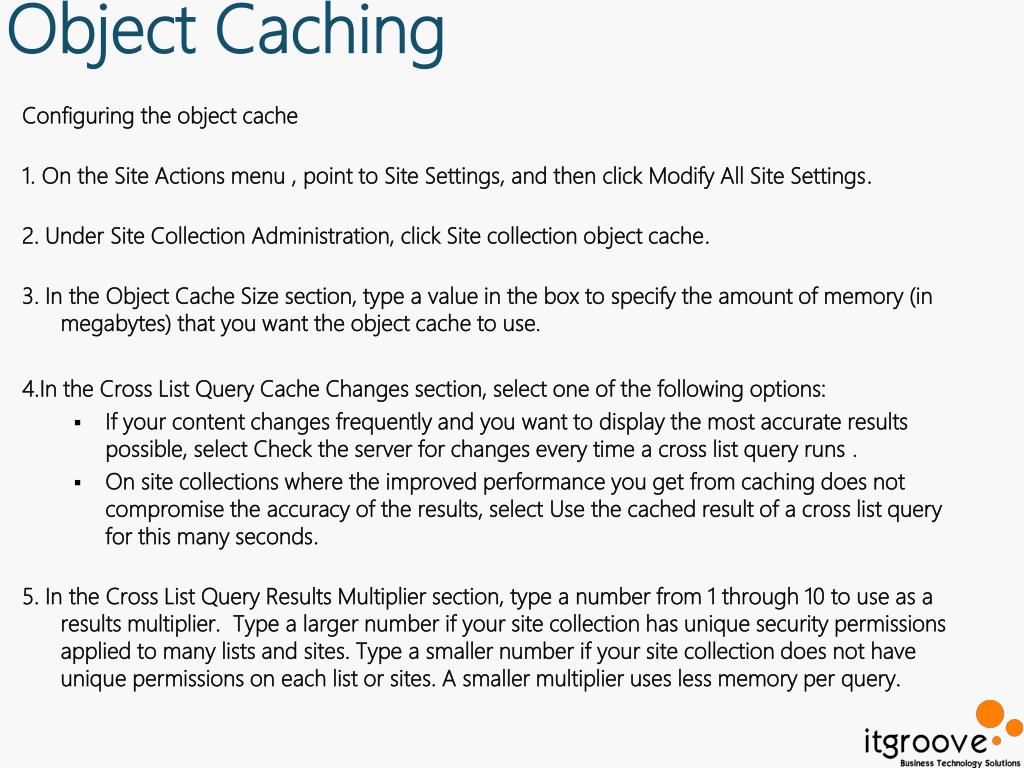1024x768 pixels.
Task: Click the Object Caching slide title
Action: click(227, 31)
